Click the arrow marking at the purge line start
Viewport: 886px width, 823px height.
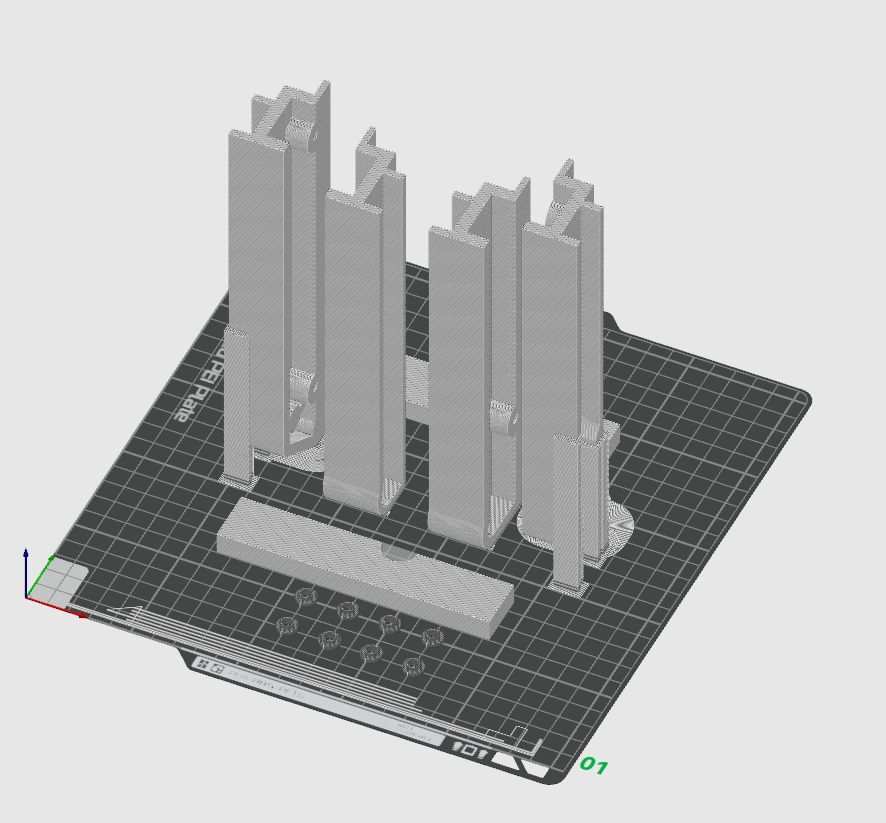click(125, 613)
